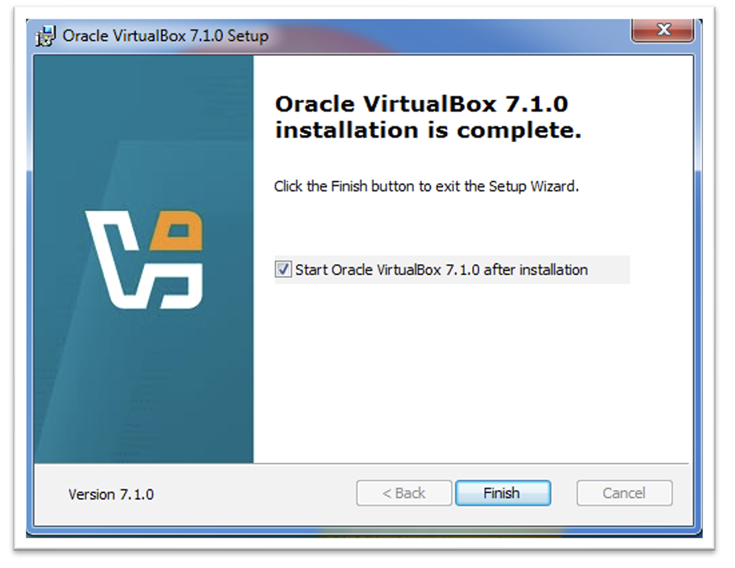Click the 'Version 7.1.0' footer label
The width and height of the screenshot is (735, 568).
point(110,494)
